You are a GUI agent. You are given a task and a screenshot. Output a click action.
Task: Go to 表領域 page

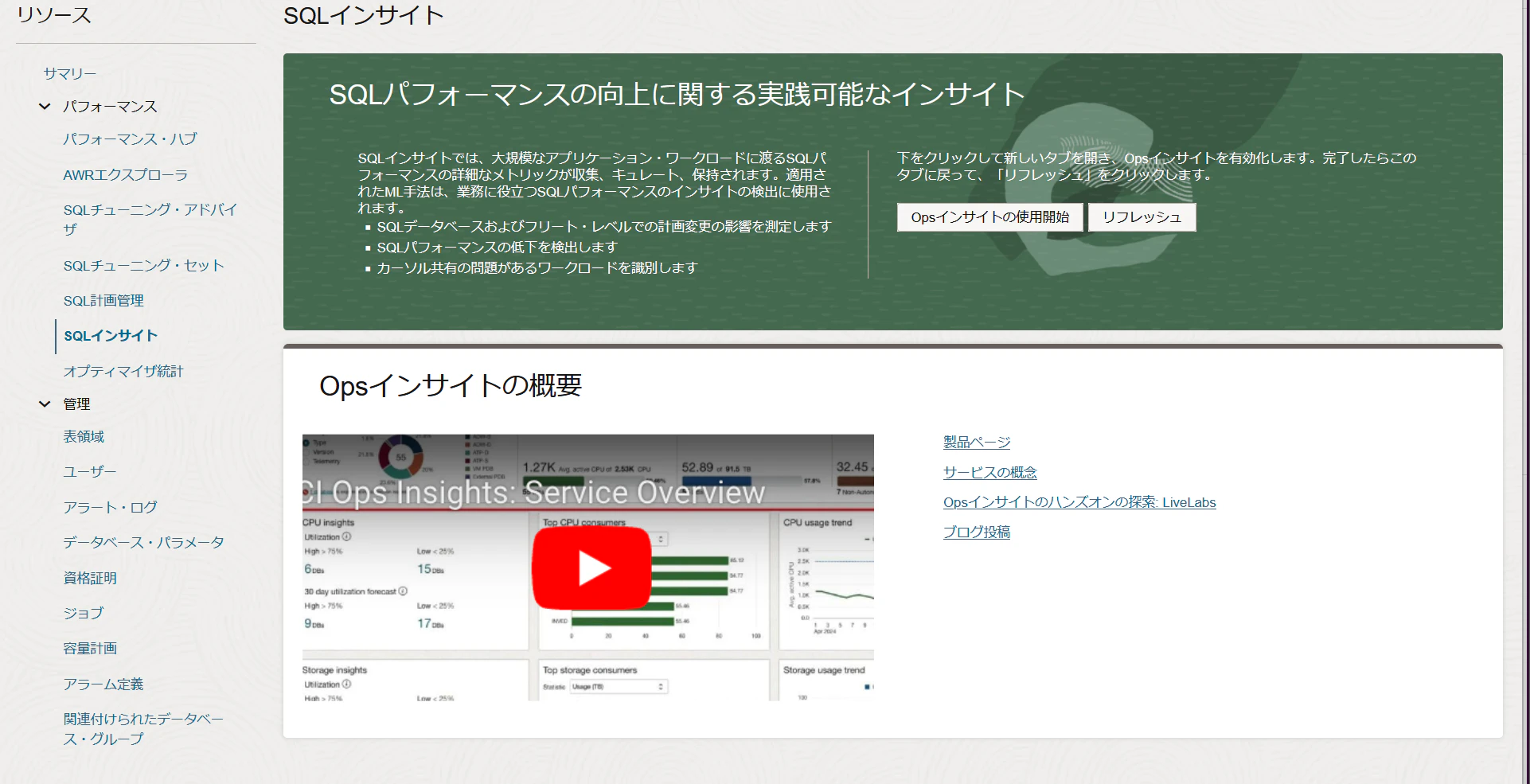pyautogui.click(x=84, y=437)
